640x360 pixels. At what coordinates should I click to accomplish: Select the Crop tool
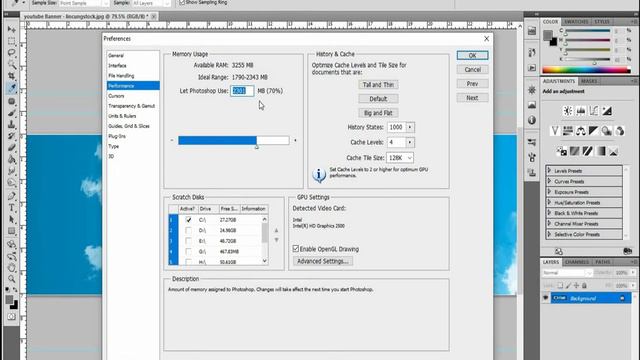[11, 76]
